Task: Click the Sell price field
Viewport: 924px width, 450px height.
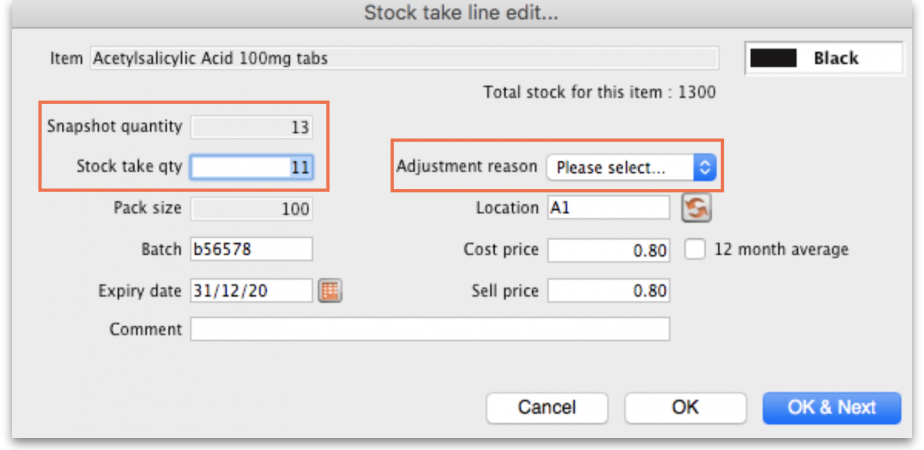Action: [608, 291]
